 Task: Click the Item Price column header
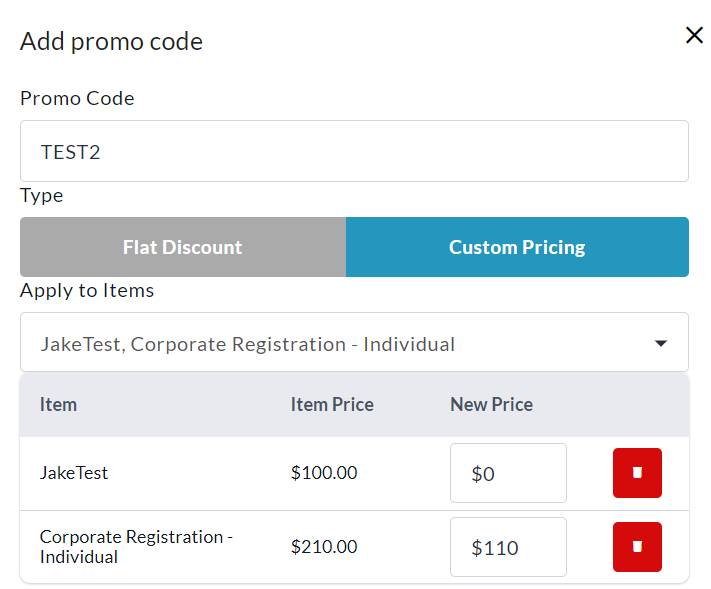click(332, 405)
